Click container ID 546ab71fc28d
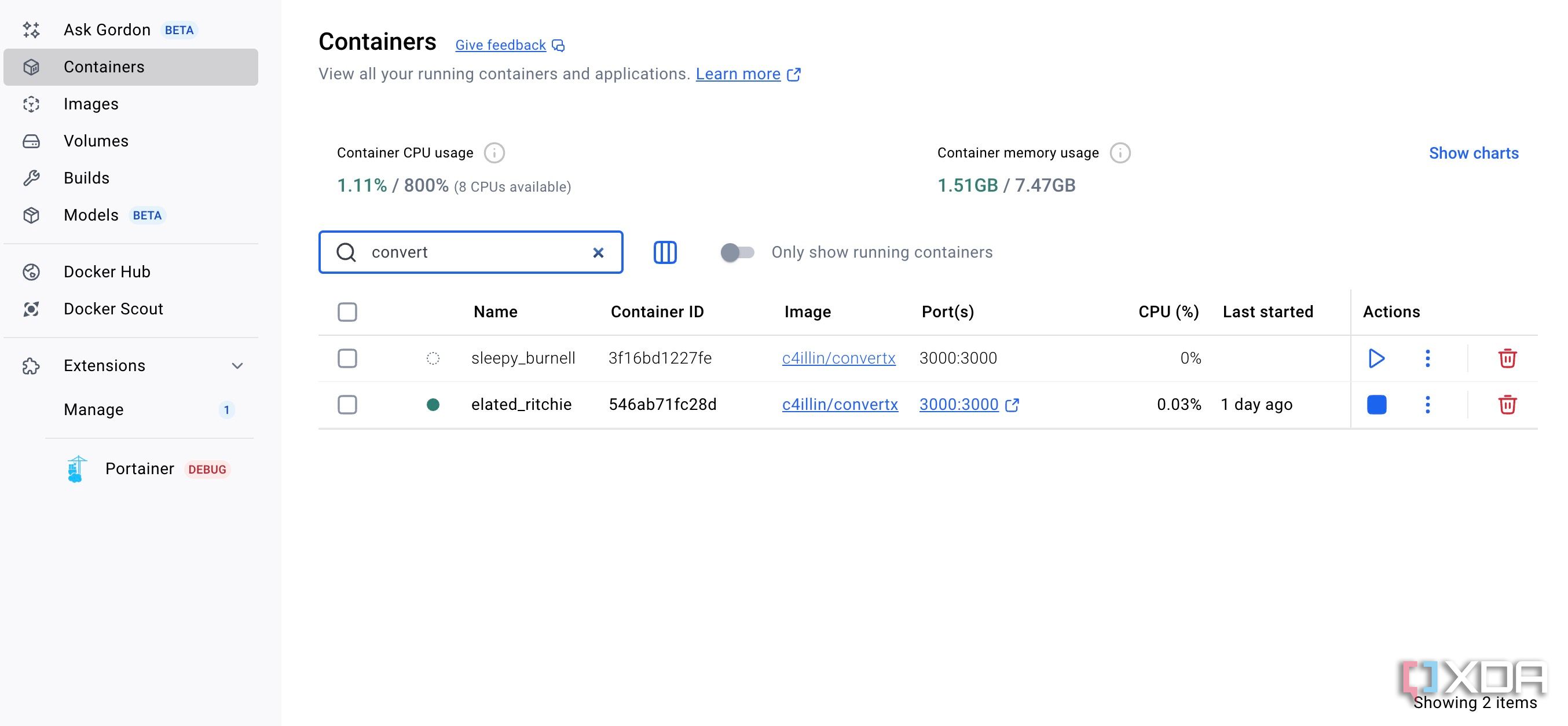This screenshot has height=726, width=1568. click(x=663, y=405)
